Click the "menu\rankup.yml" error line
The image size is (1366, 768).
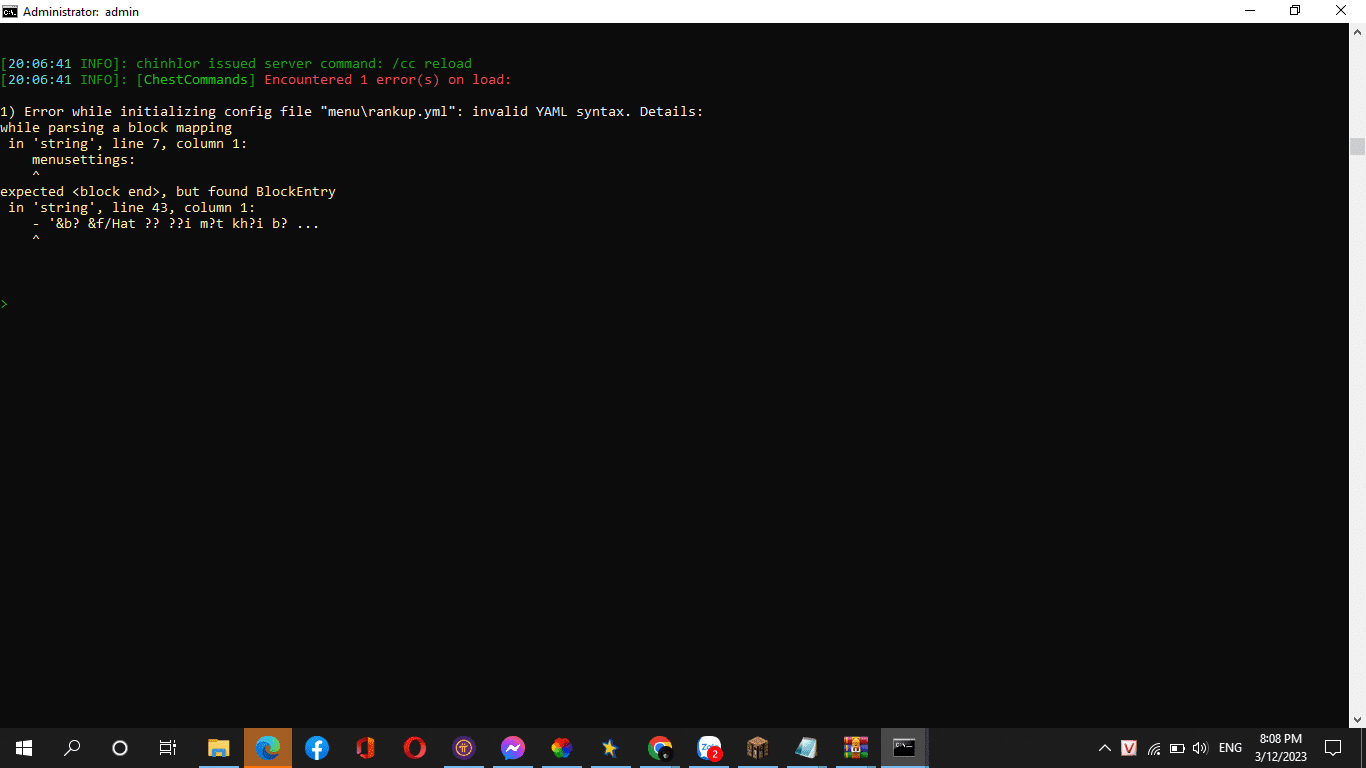(352, 112)
